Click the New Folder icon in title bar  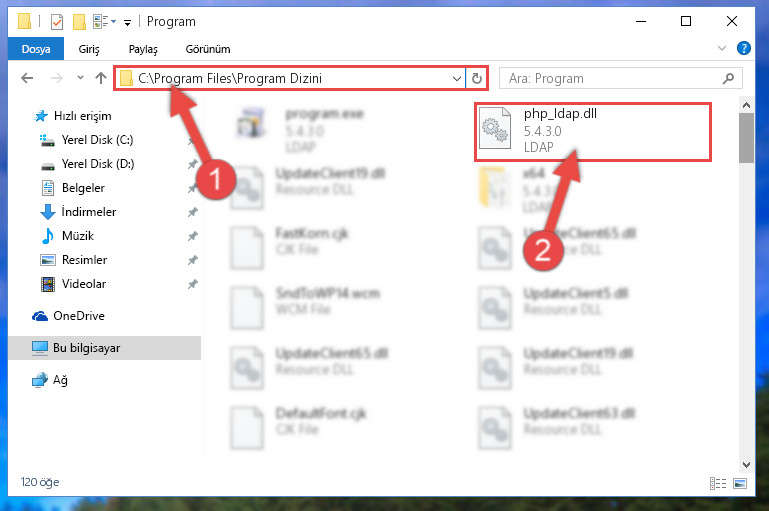click(79, 22)
